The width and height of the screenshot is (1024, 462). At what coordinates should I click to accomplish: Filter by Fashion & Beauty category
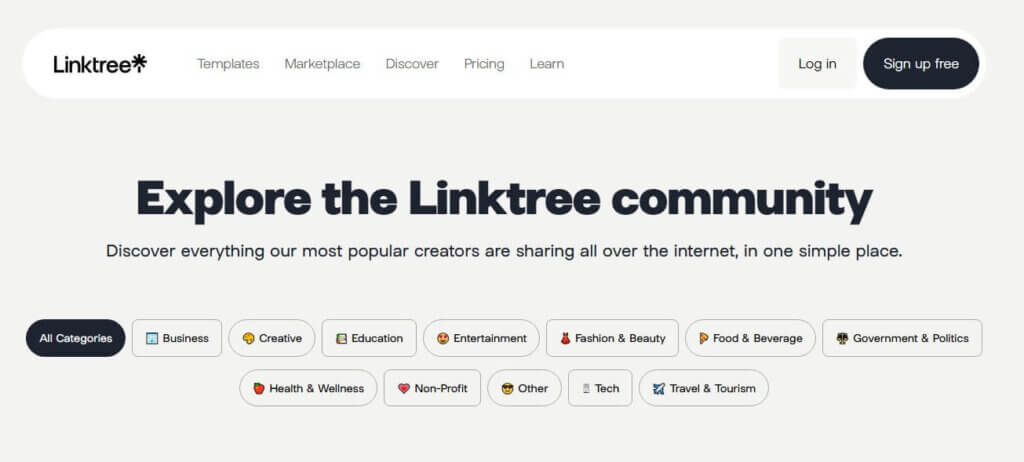click(x=613, y=338)
